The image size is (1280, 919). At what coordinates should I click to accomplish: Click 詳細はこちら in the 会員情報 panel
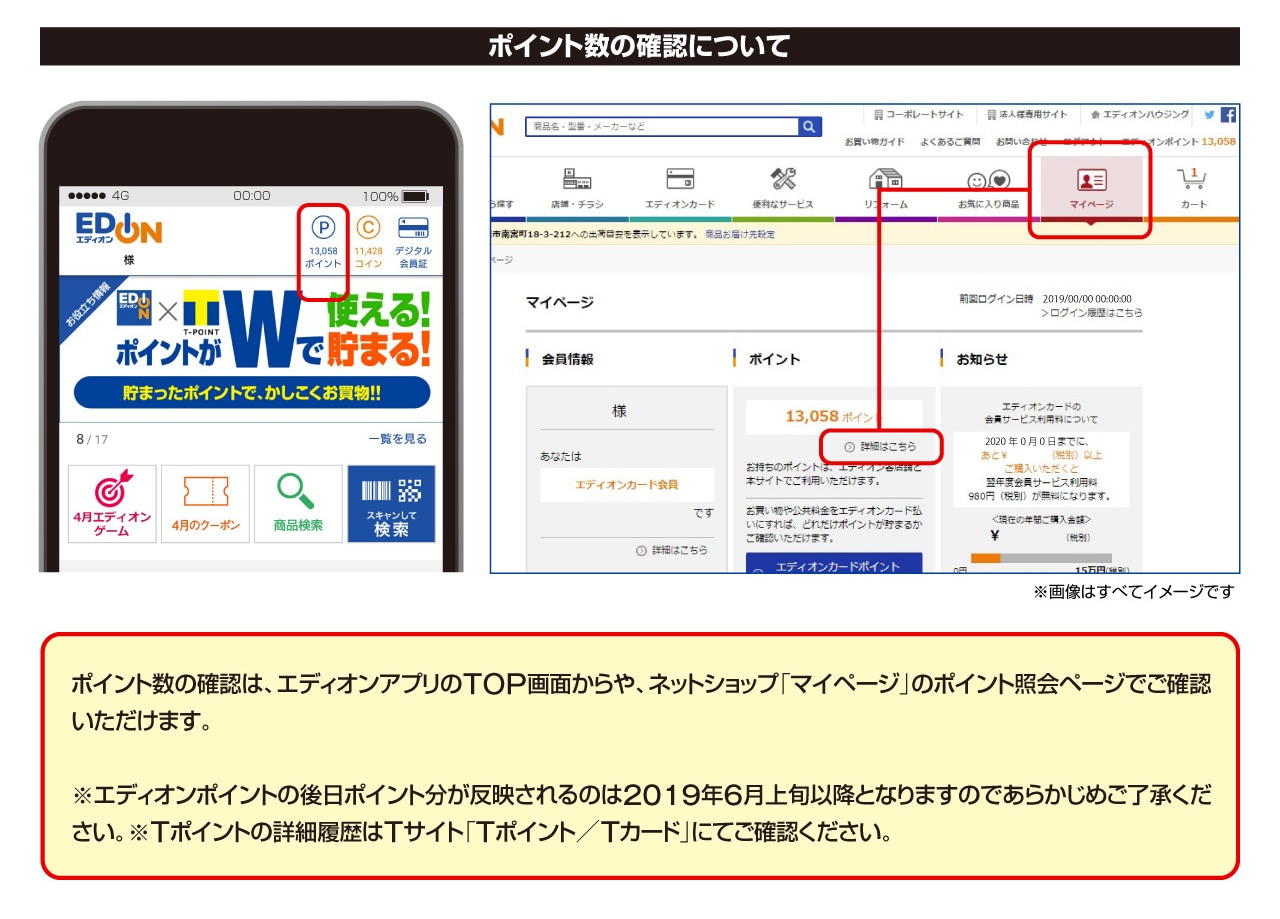click(x=671, y=550)
